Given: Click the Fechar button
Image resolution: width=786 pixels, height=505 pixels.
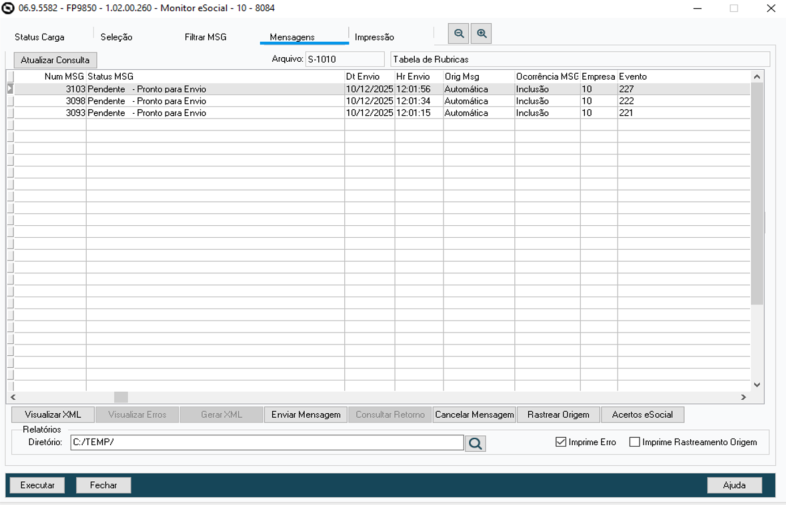Looking at the screenshot, I should click(x=103, y=485).
